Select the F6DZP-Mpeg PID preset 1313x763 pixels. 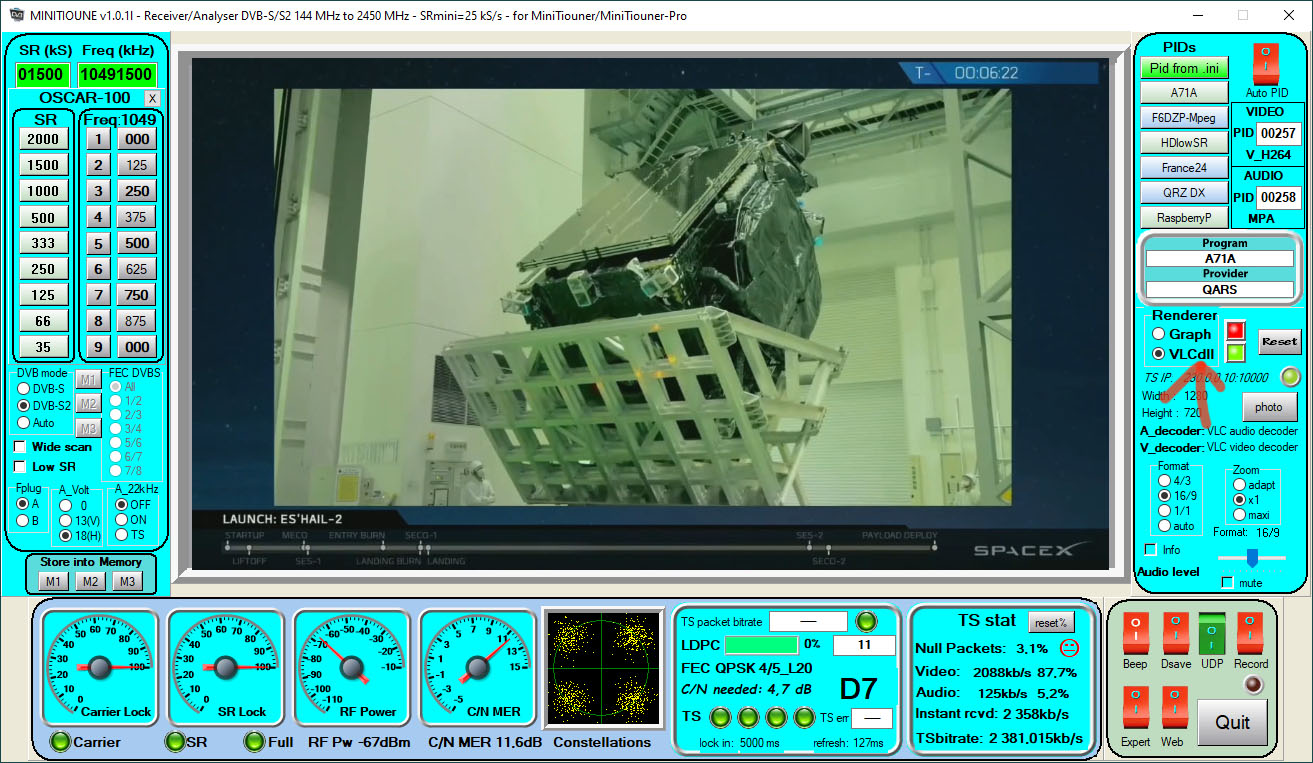point(1184,118)
